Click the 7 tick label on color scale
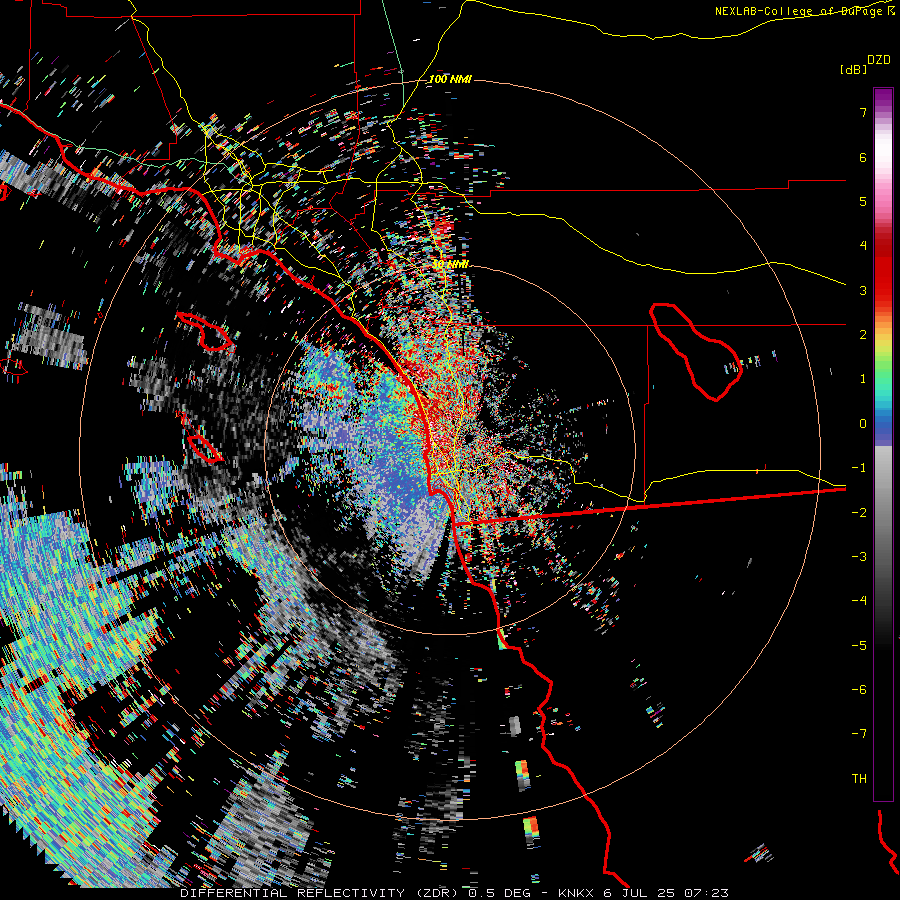Image resolution: width=900 pixels, height=900 pixels. click(x=863, y=112)
